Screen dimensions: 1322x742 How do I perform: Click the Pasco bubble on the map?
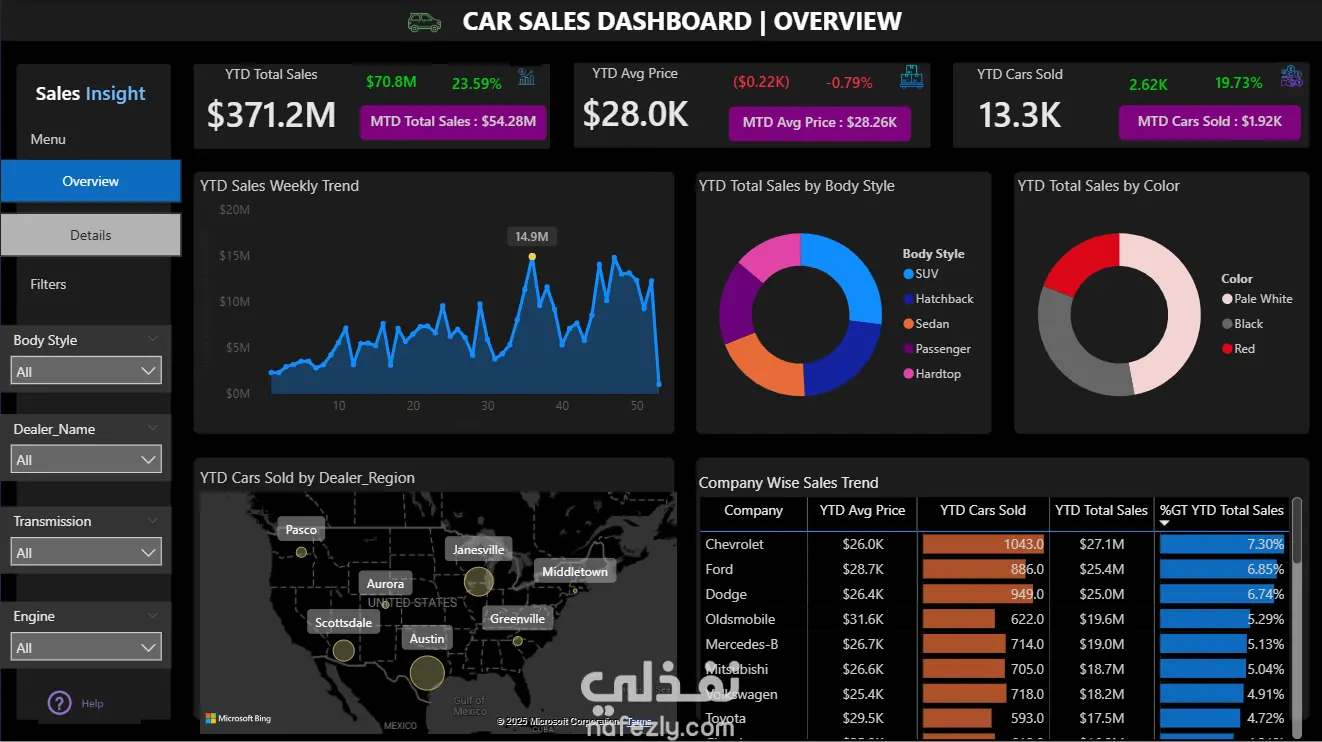pyautogui.click(x=301, y=552)
